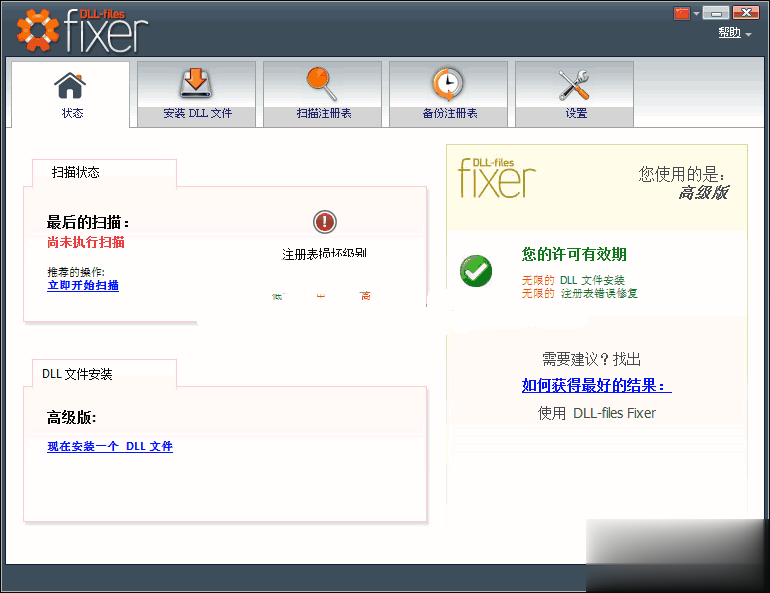The height and width of the screenshot is (593, 770).
Task: Click the red exclamation warning icon
Action: pyautogui.click(x=325, y=222)
